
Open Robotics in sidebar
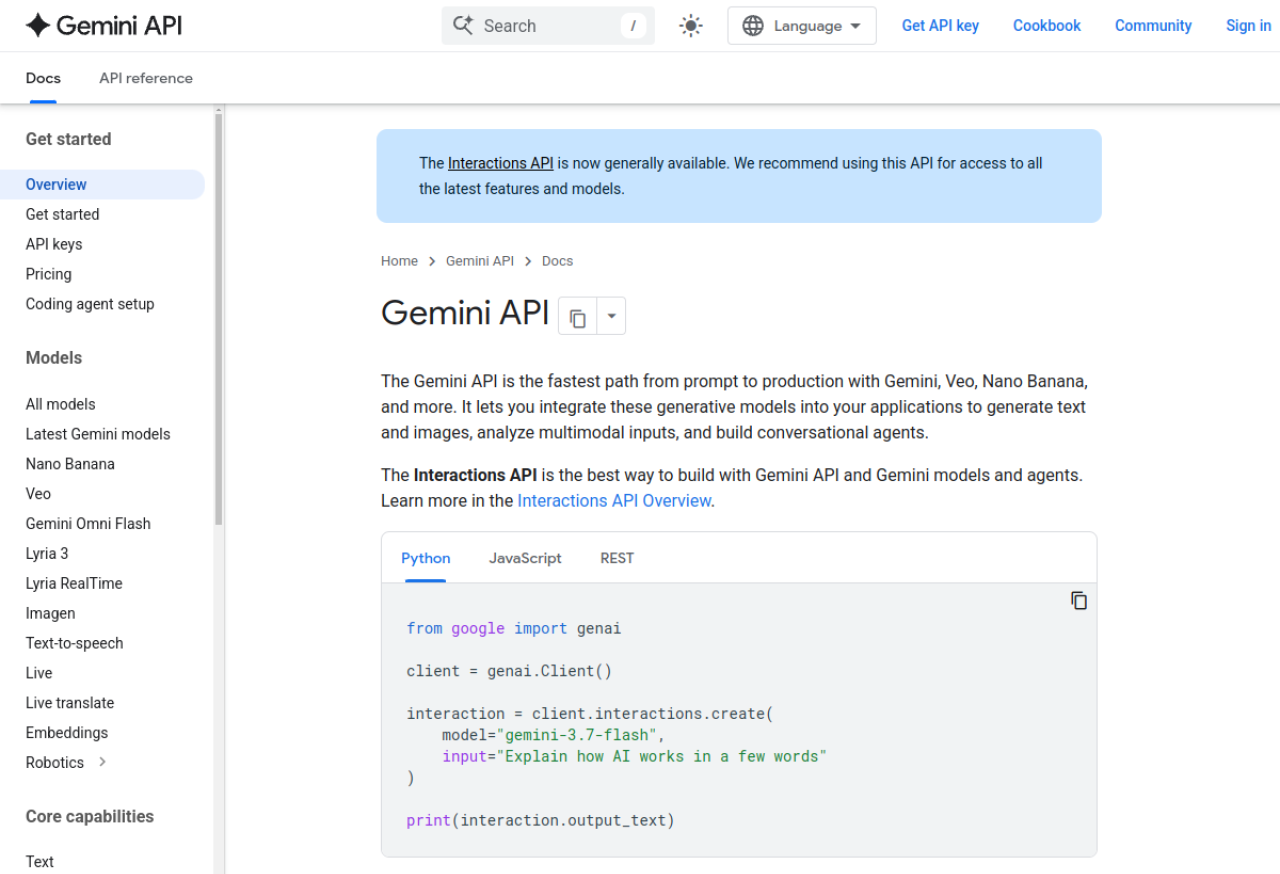pos(55,763)
